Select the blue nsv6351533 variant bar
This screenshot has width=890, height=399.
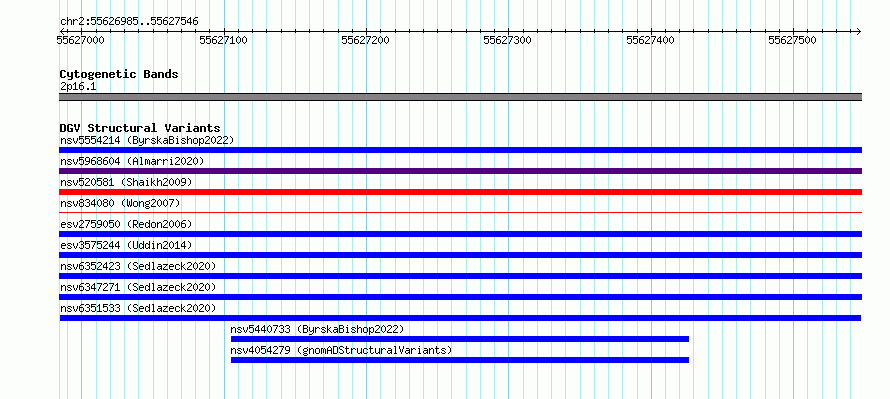click(x=460, y=318)
